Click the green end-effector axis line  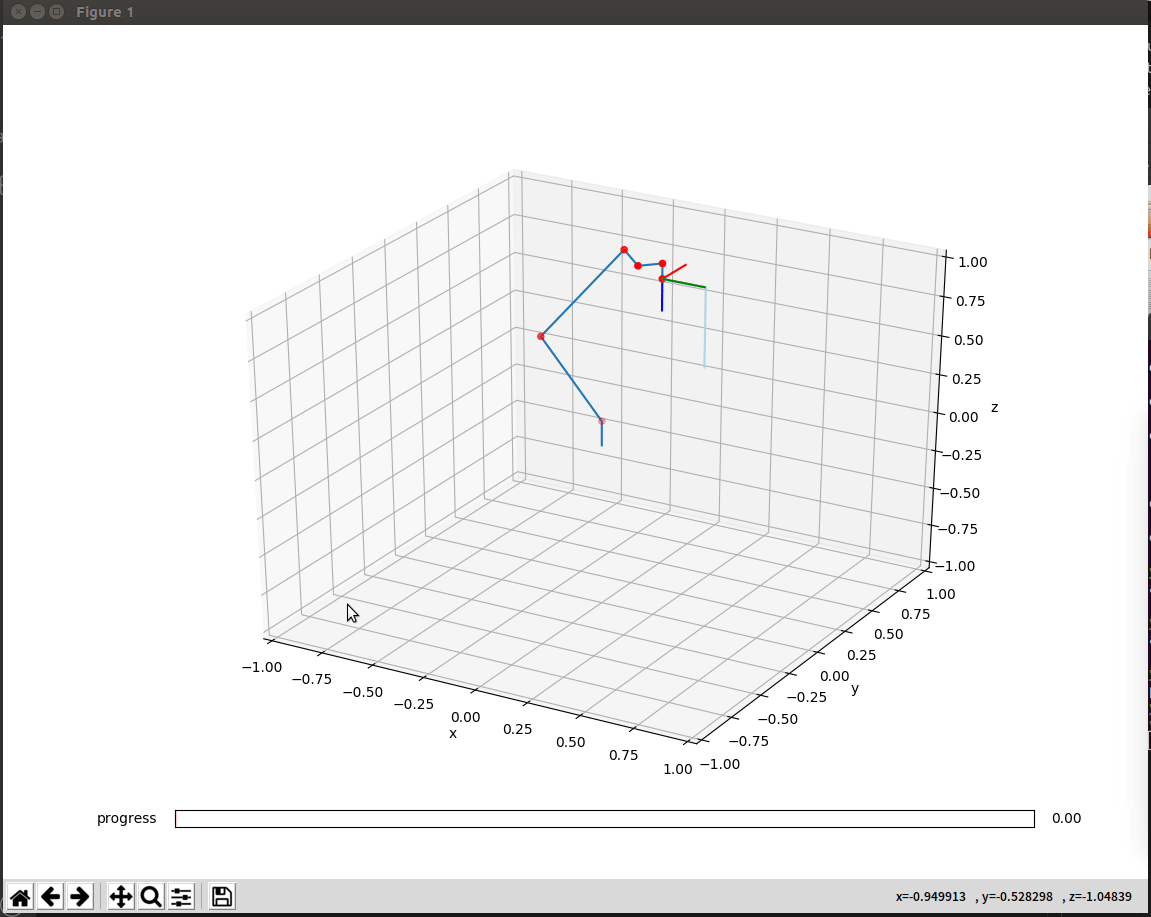tap(686, 284)
